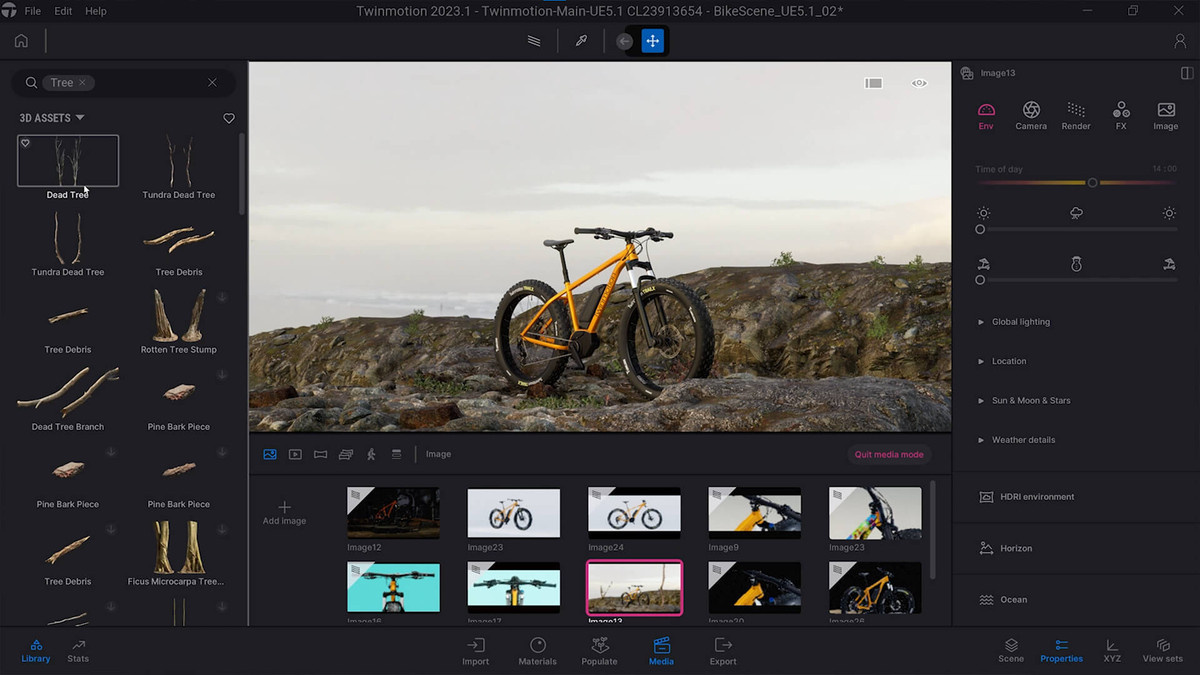Adjust the Time of day slider handle
Viewport: 1200px width, 675px height.
[1092, 183]
